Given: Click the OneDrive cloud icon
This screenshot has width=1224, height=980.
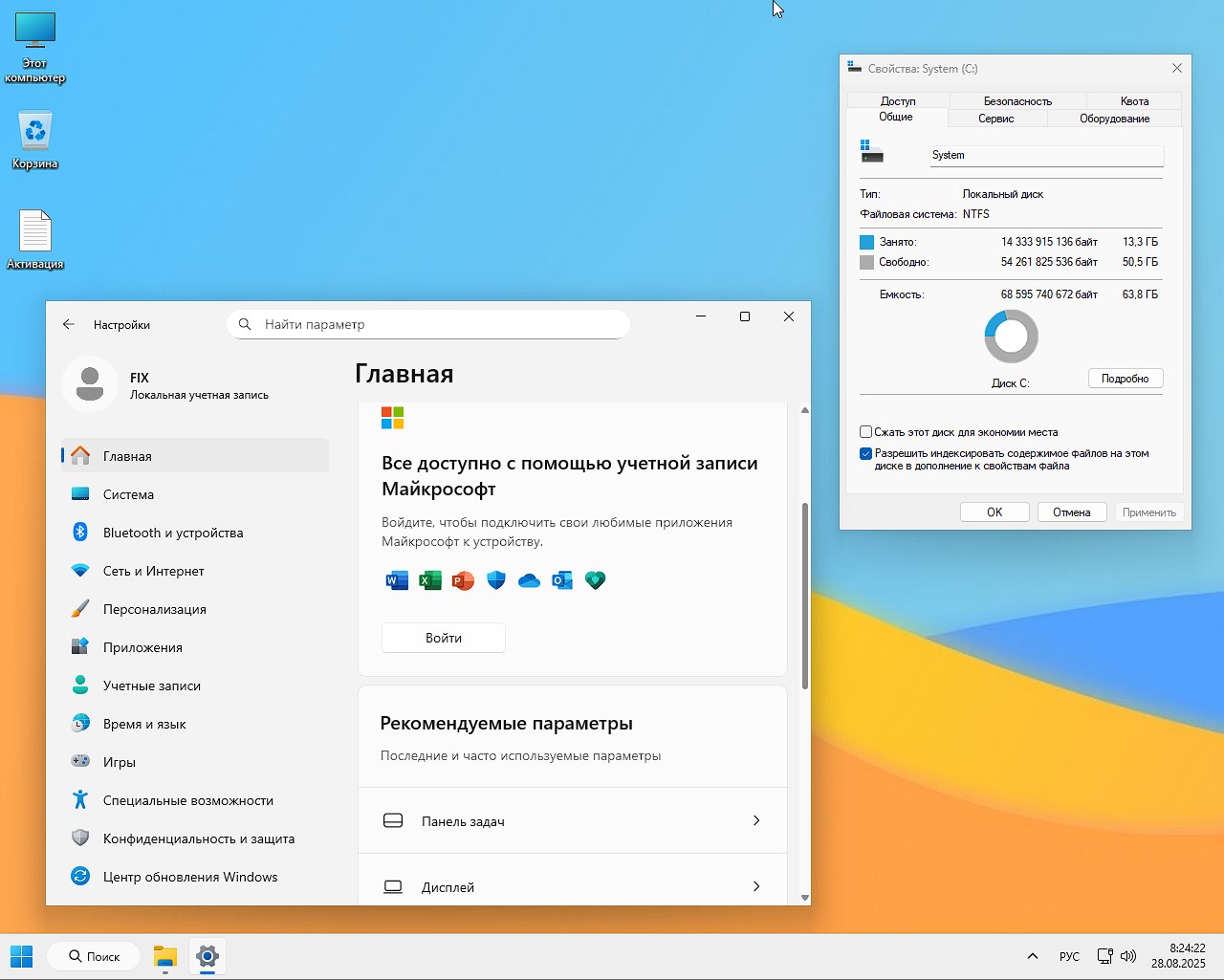Looking at the screenshot, I should [529, 580].
